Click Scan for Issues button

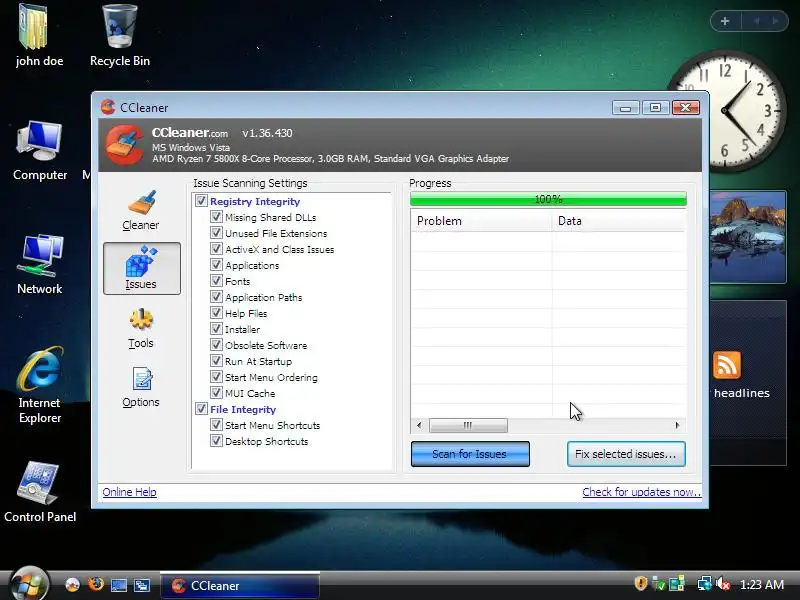(x=470, y=454)
